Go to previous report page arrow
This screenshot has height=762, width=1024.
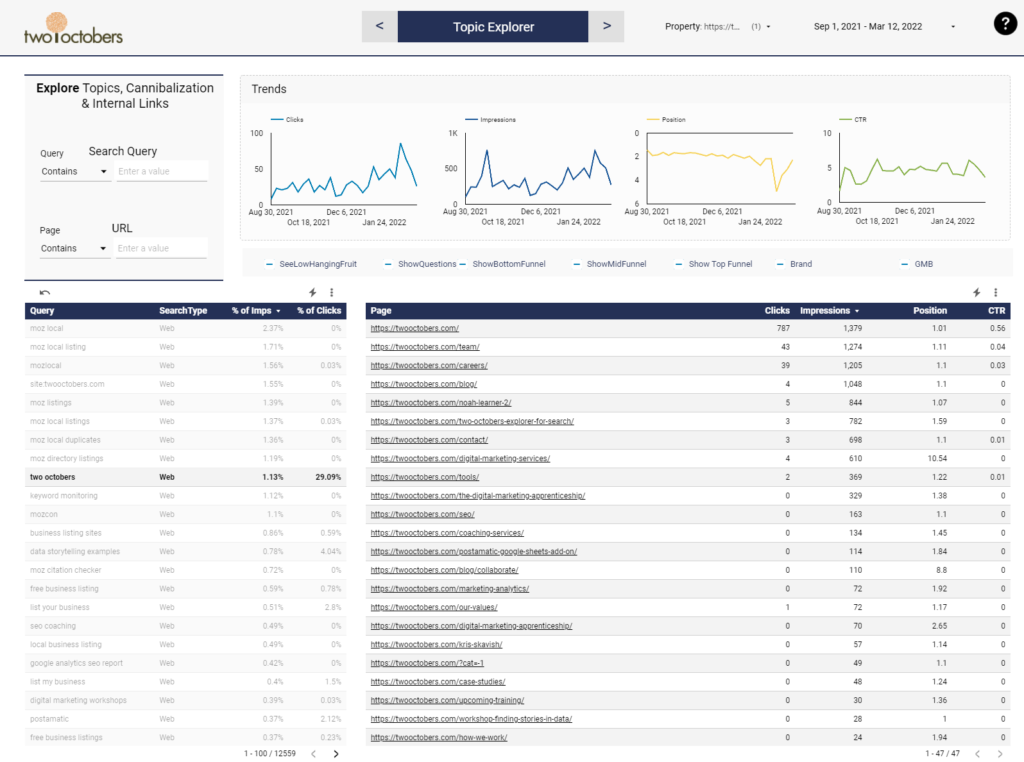(379, 26)
